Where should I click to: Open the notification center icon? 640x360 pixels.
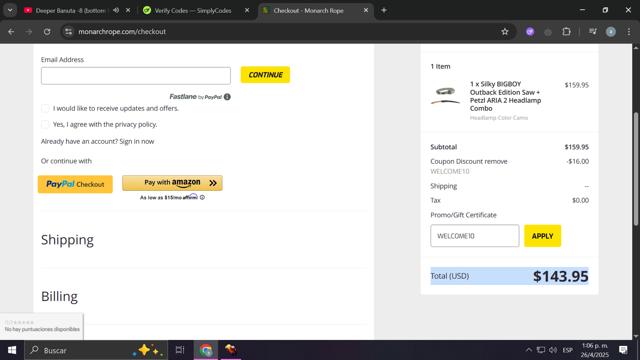[623, 350]
